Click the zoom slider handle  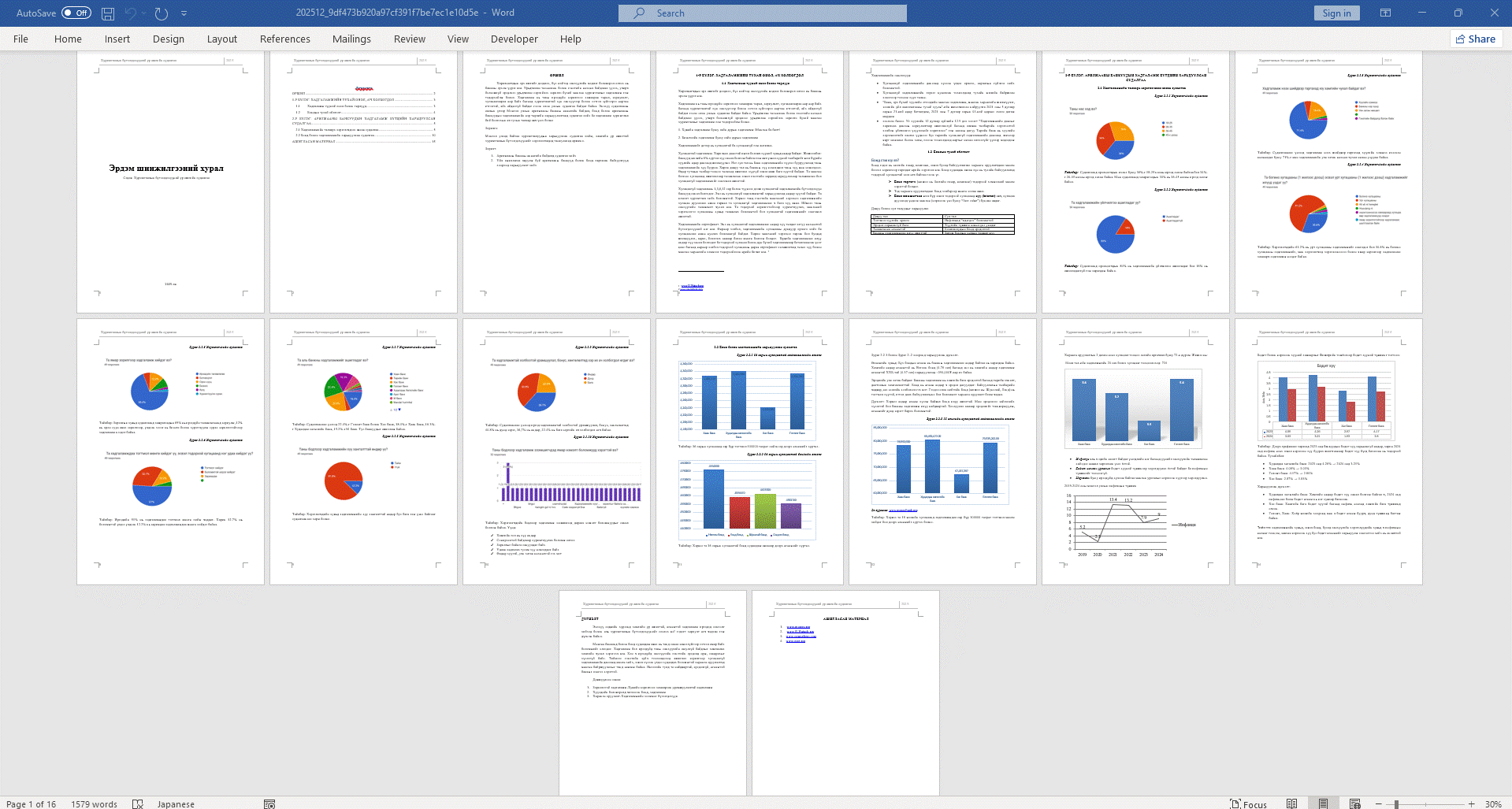pyautogui.click(x=1396, y=803)
